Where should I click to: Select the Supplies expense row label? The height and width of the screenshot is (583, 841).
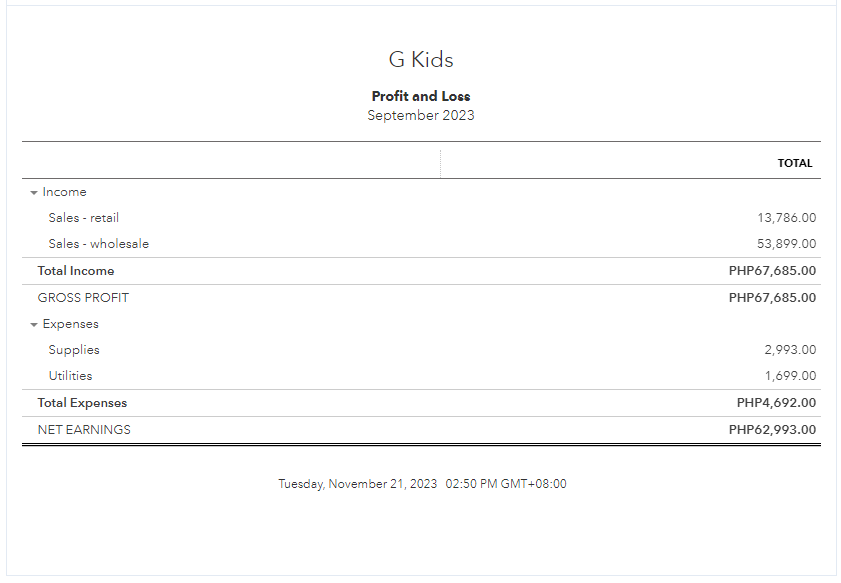click(74, 350)
